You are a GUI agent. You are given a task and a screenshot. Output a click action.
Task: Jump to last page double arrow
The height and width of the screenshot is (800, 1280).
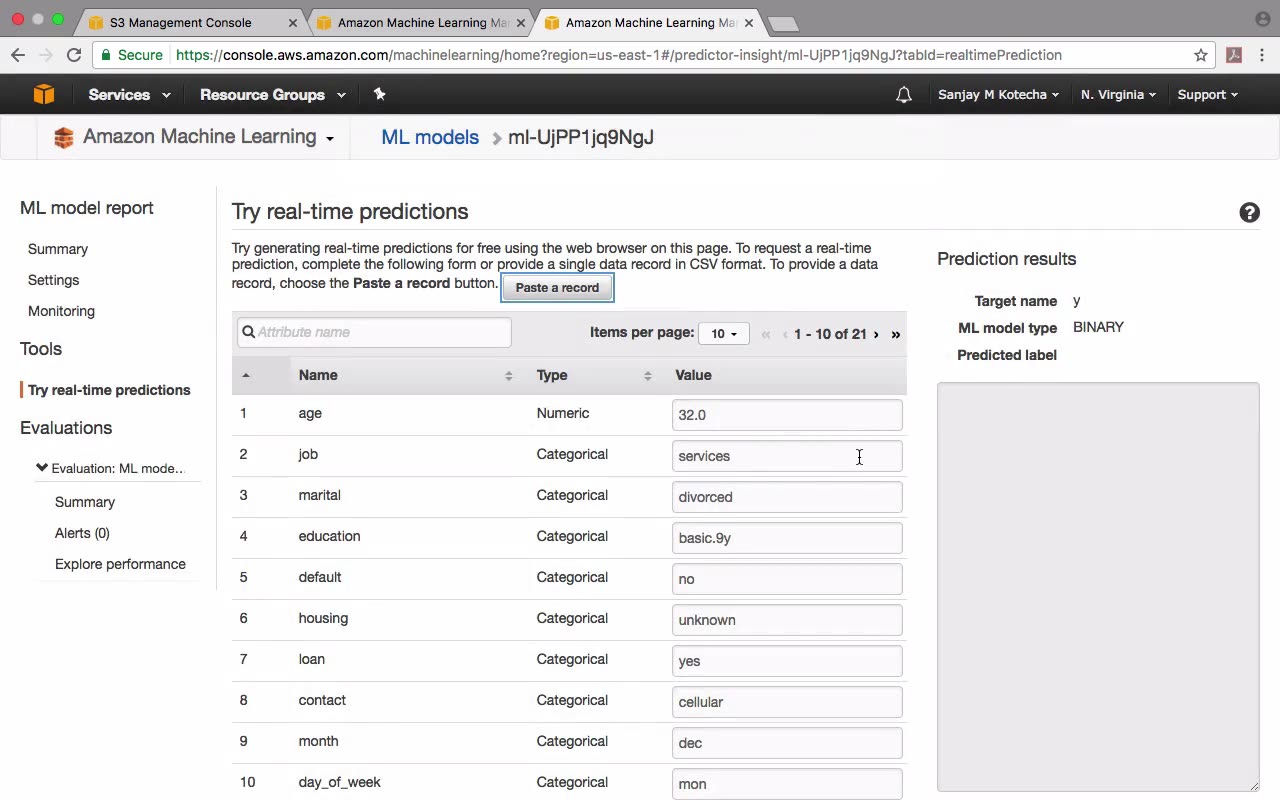tap(896, 334)
